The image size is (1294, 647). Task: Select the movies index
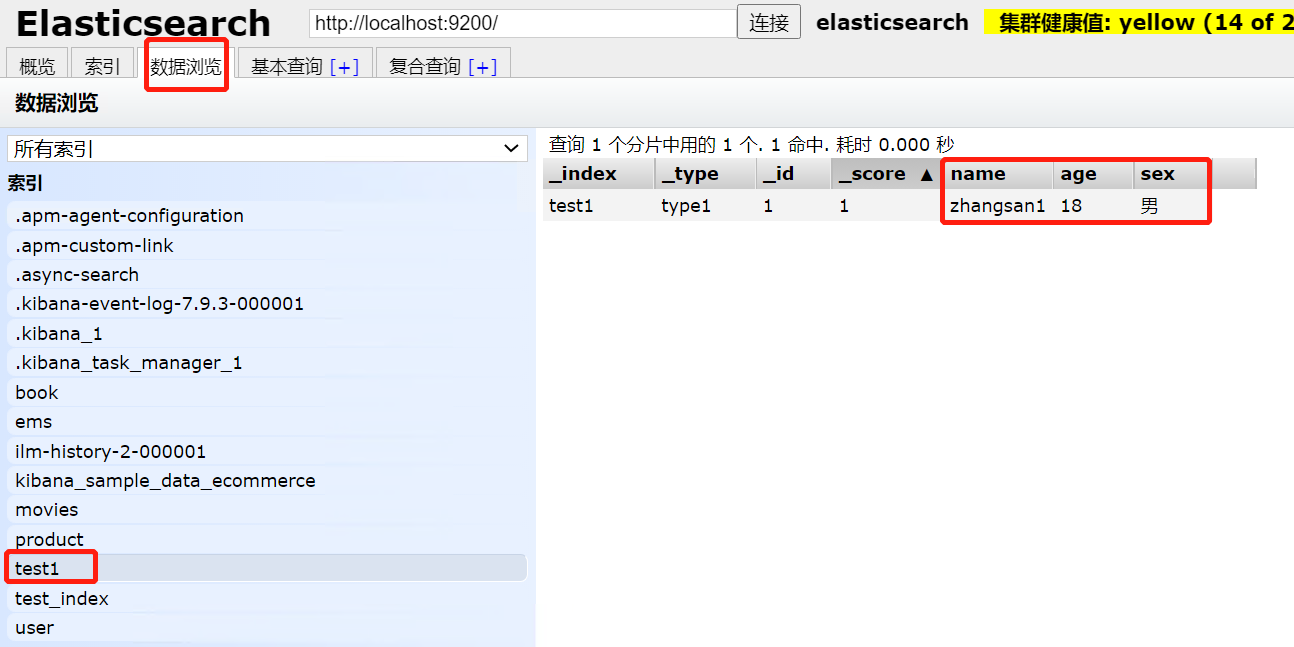coord(267,510)
